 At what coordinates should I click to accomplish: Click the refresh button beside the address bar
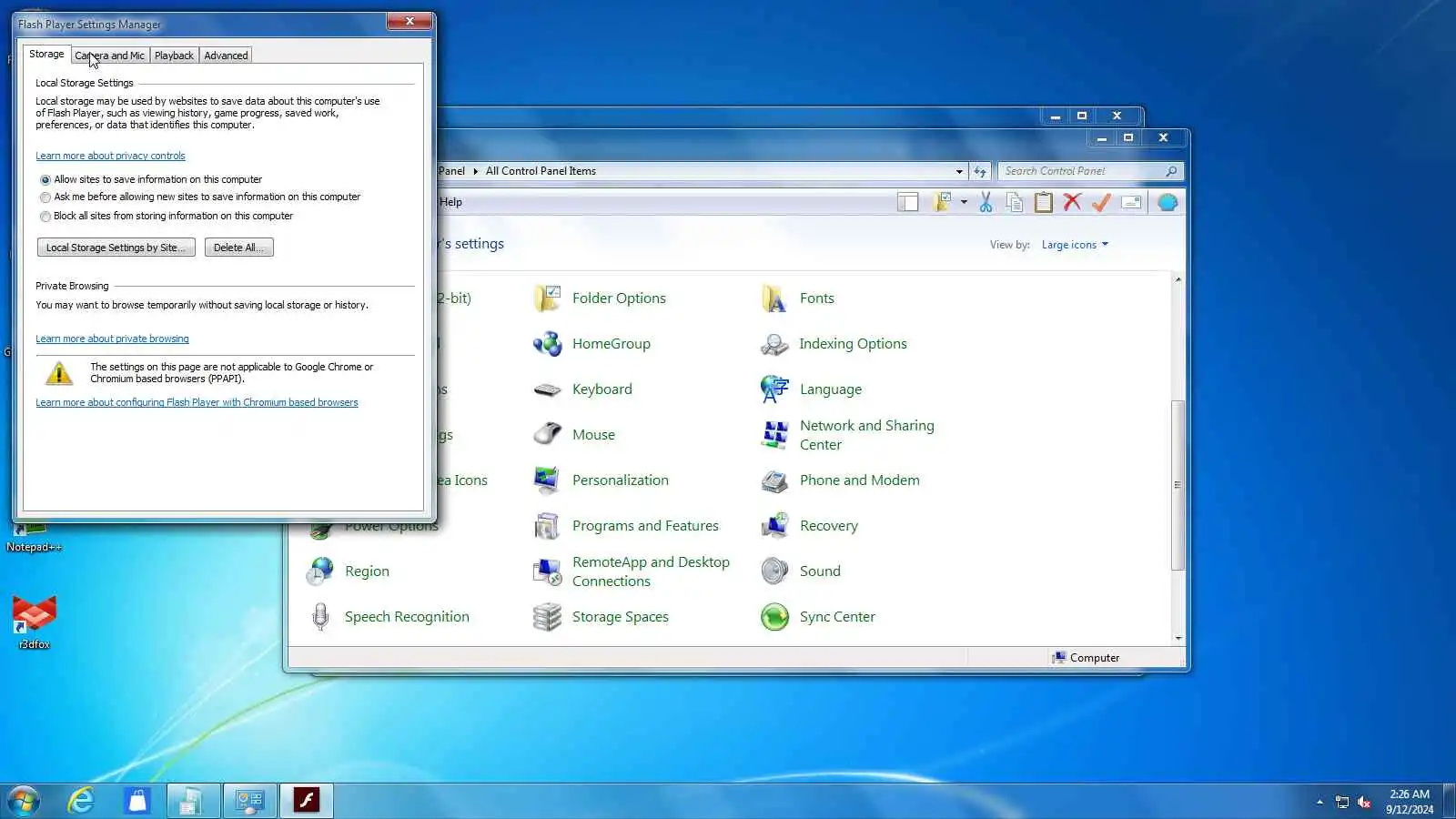pos(980,171)
